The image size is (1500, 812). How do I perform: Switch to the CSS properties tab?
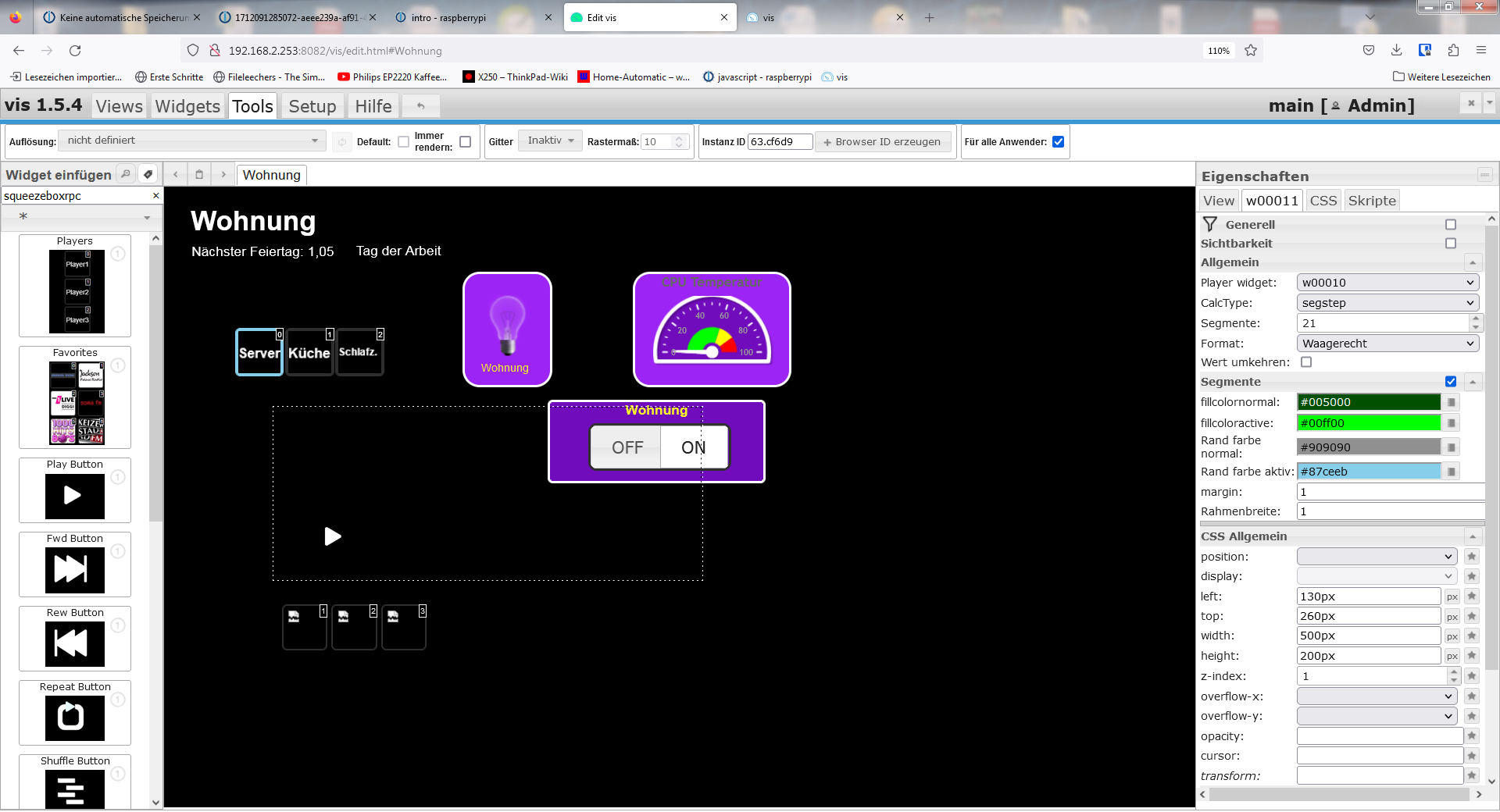tap(1323, 201)
